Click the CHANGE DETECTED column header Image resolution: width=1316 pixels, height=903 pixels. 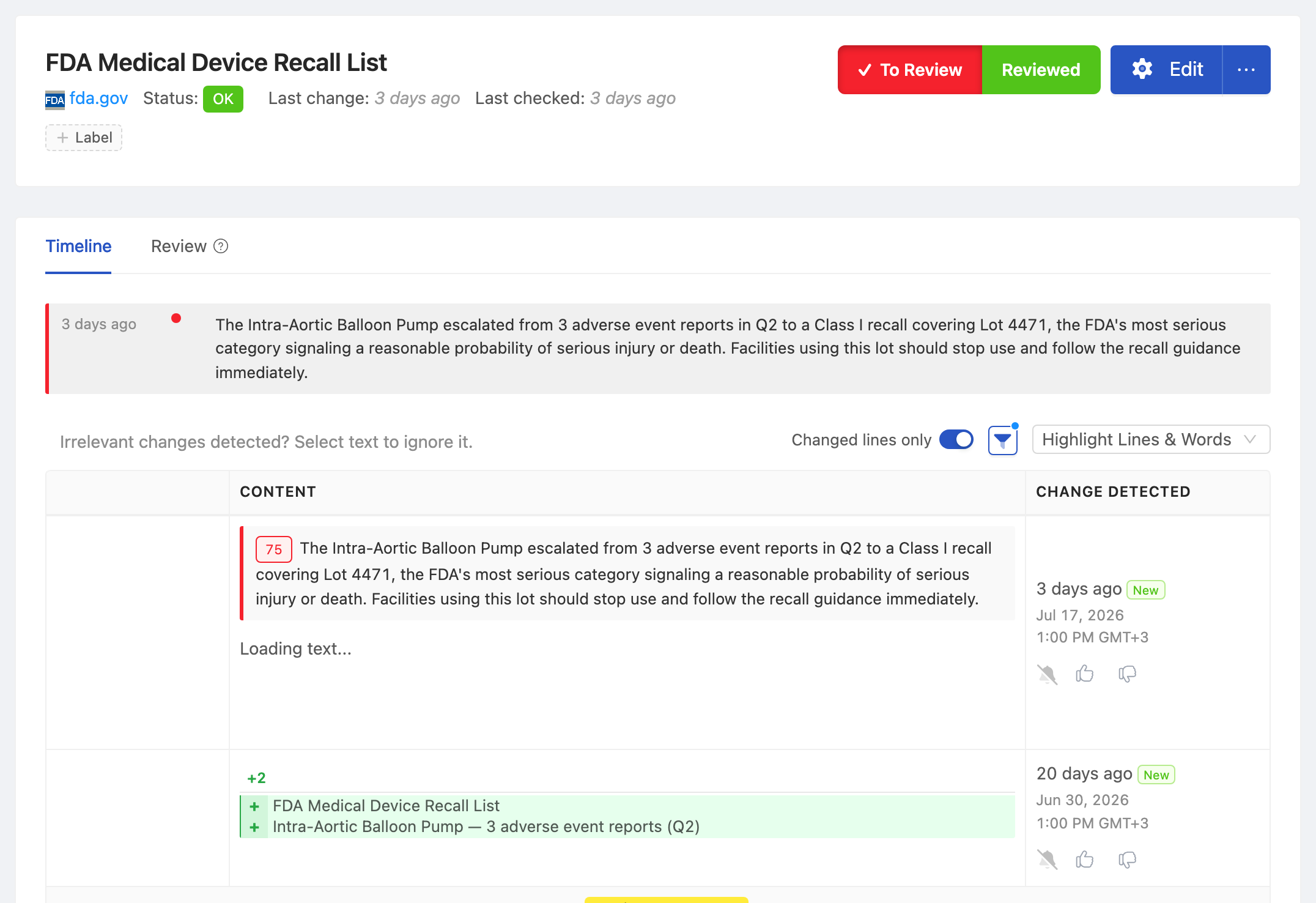pyautogui.click(x=1113, y=492)
